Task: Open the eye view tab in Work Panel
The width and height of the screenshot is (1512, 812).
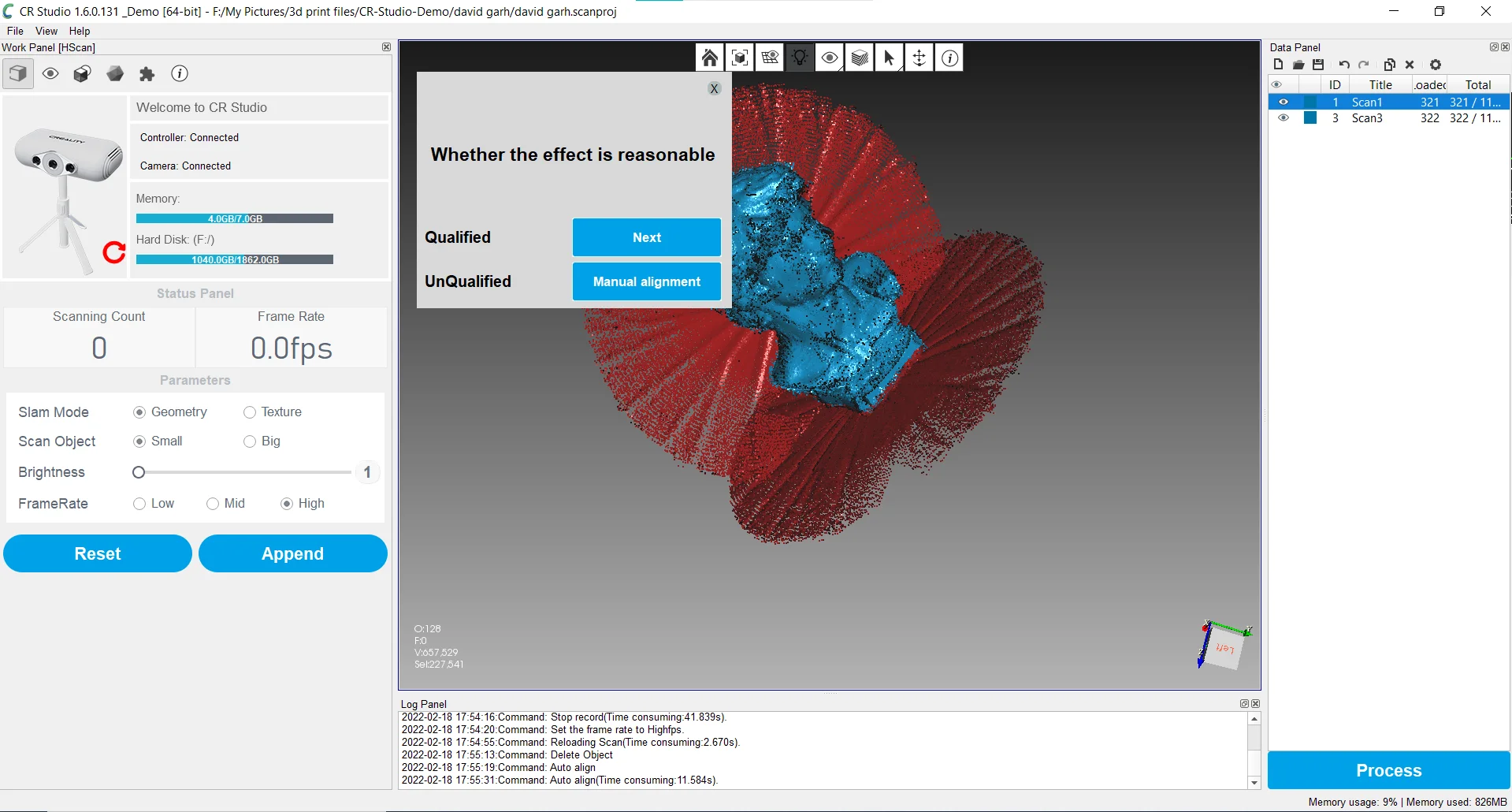Action: (x=50, y=74)
